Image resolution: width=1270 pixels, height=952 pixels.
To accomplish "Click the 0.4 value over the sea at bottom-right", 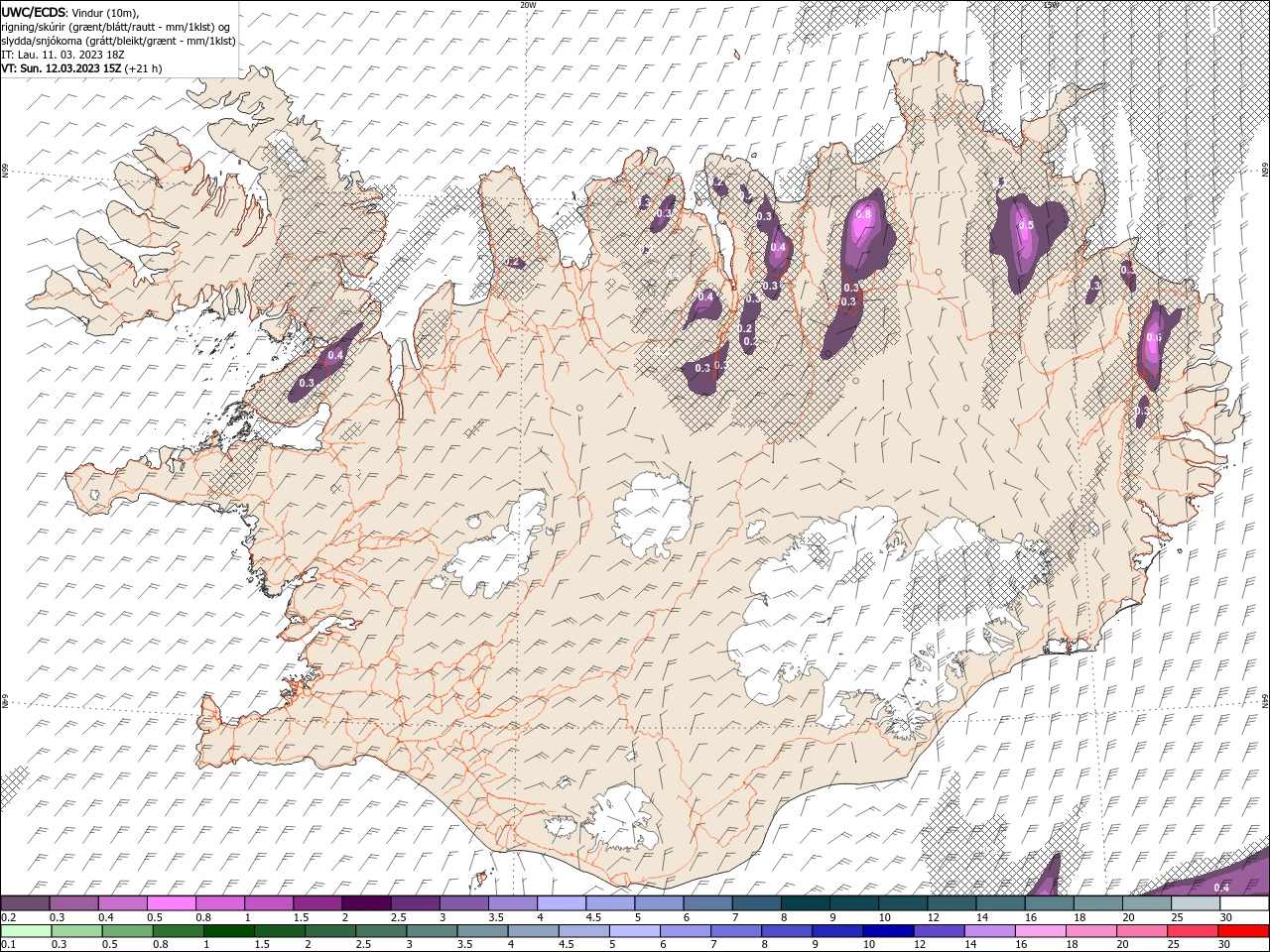I will 1221,887.
